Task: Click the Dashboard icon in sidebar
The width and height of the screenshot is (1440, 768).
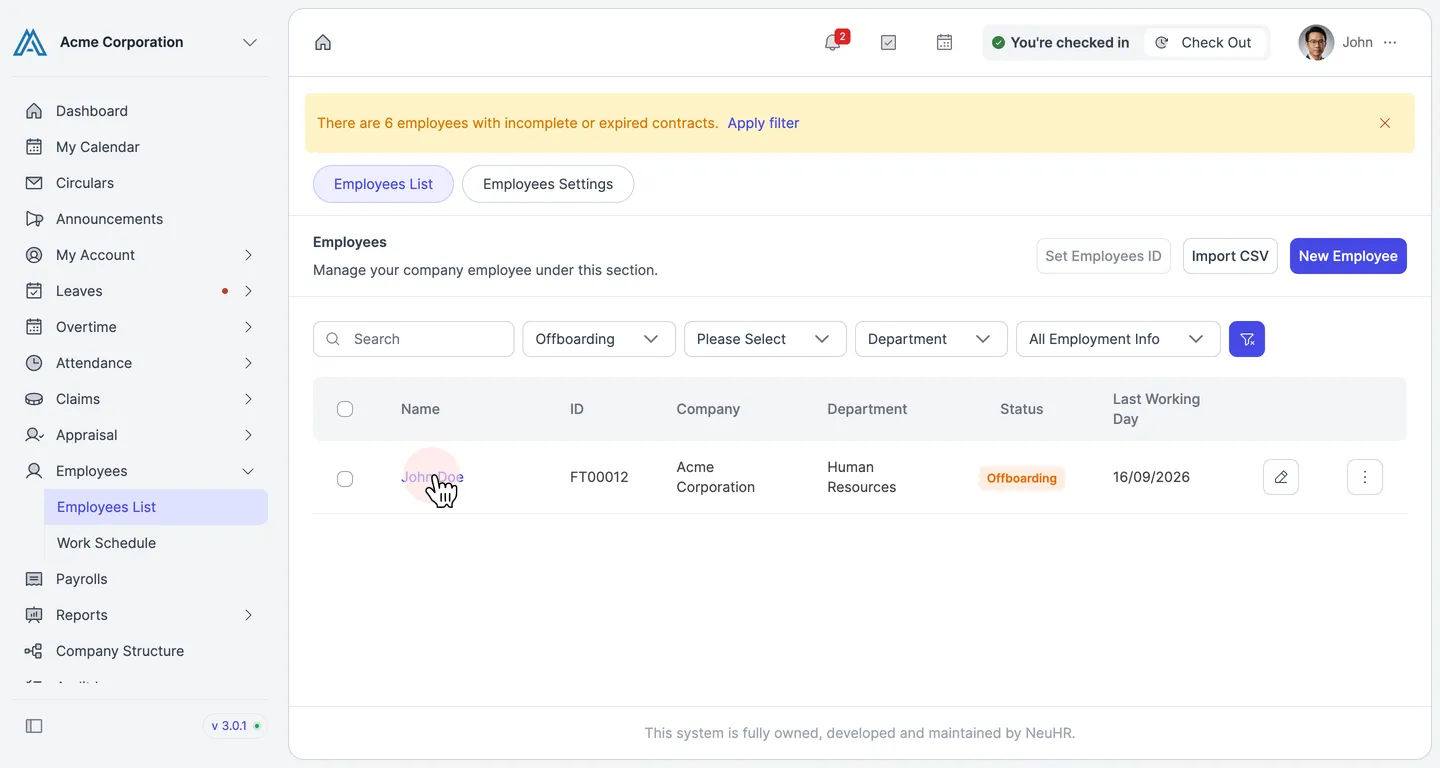Action: [34, 111]
